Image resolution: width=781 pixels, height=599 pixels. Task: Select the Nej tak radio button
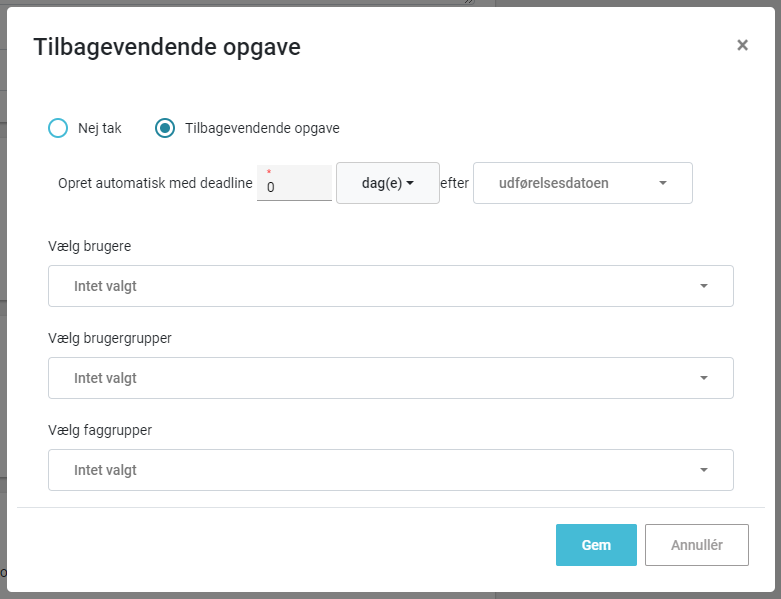point(58,128)
